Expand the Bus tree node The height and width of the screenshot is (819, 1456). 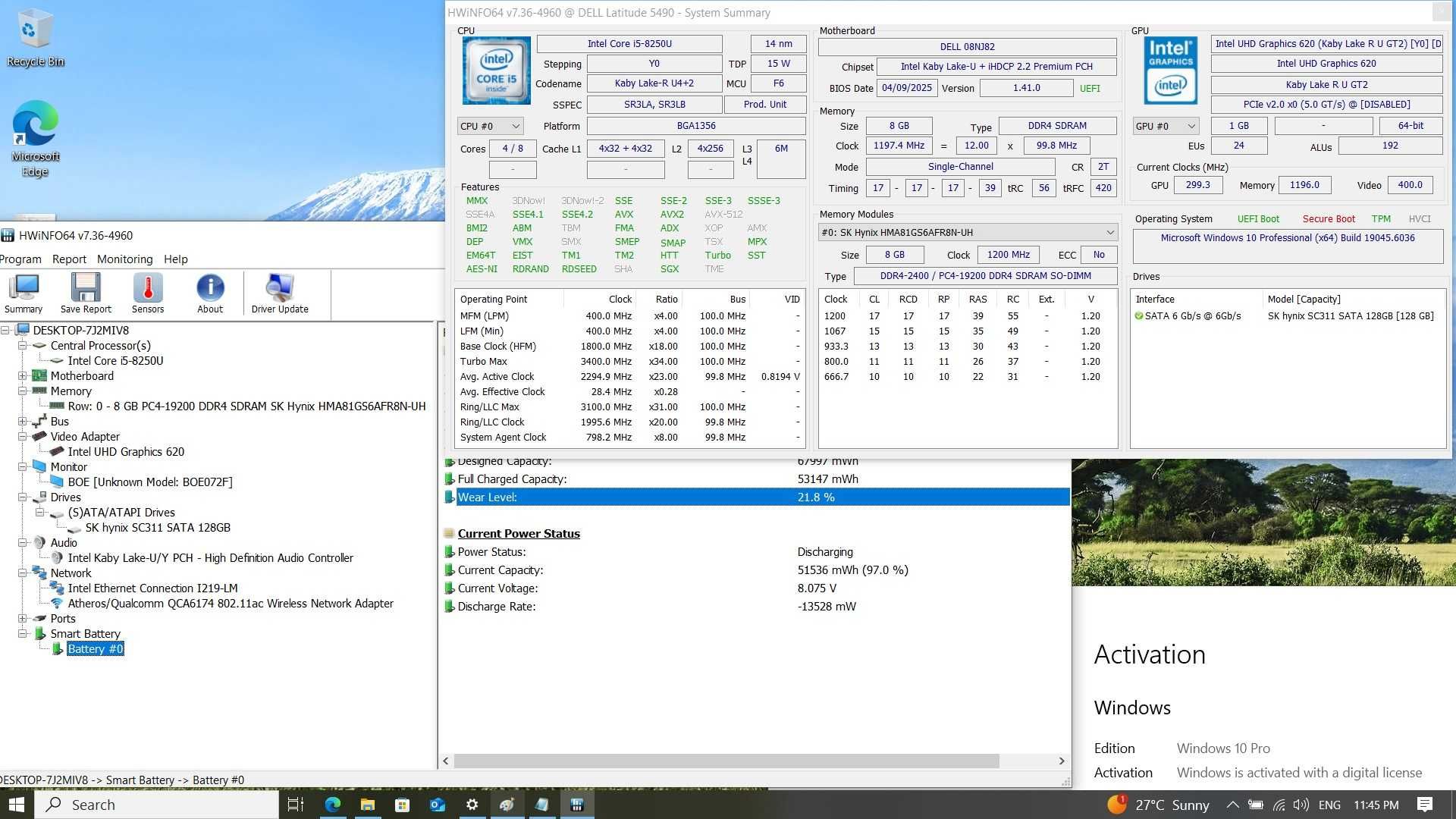23,422
